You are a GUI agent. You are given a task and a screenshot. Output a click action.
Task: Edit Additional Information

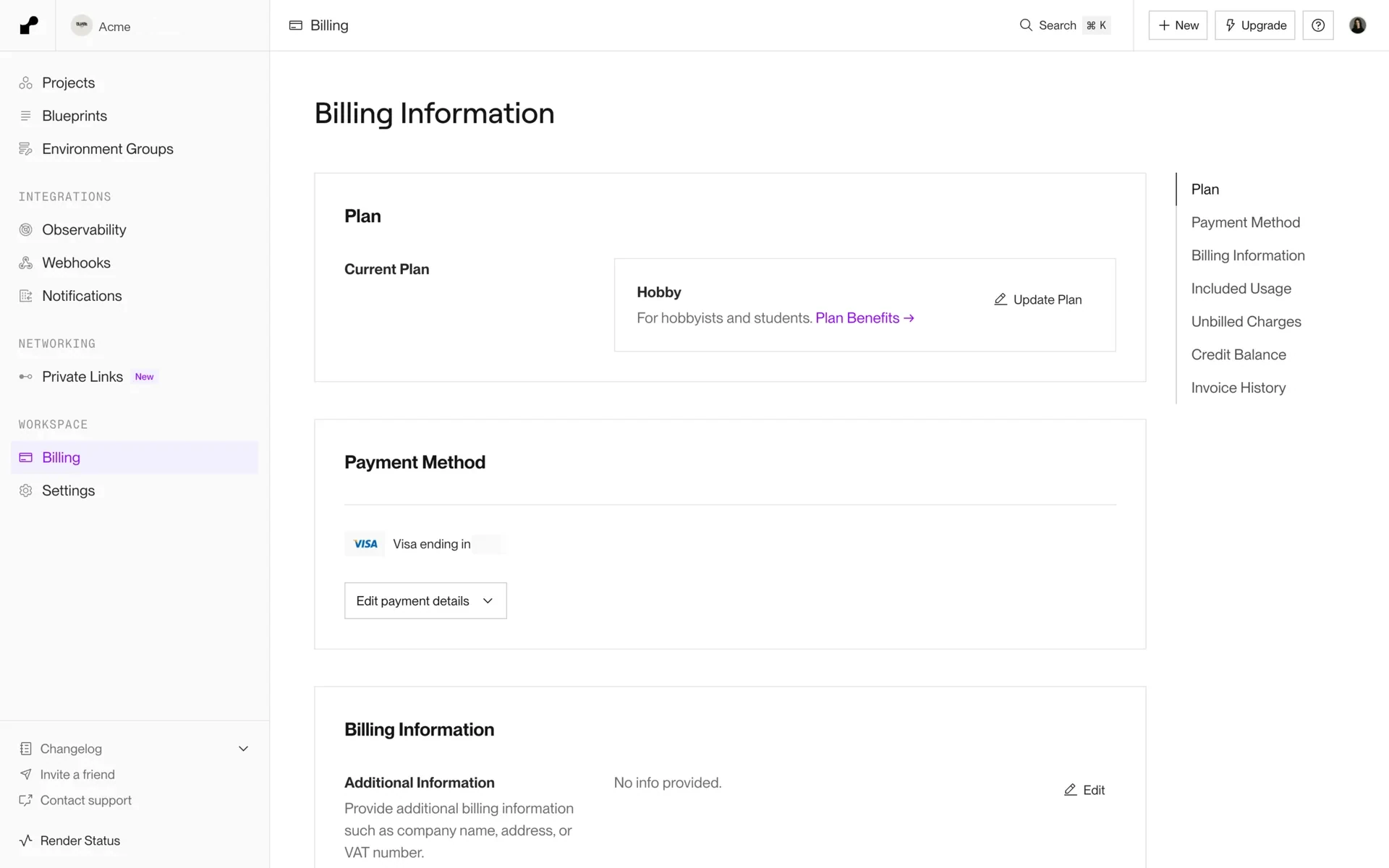[1084, 790]
